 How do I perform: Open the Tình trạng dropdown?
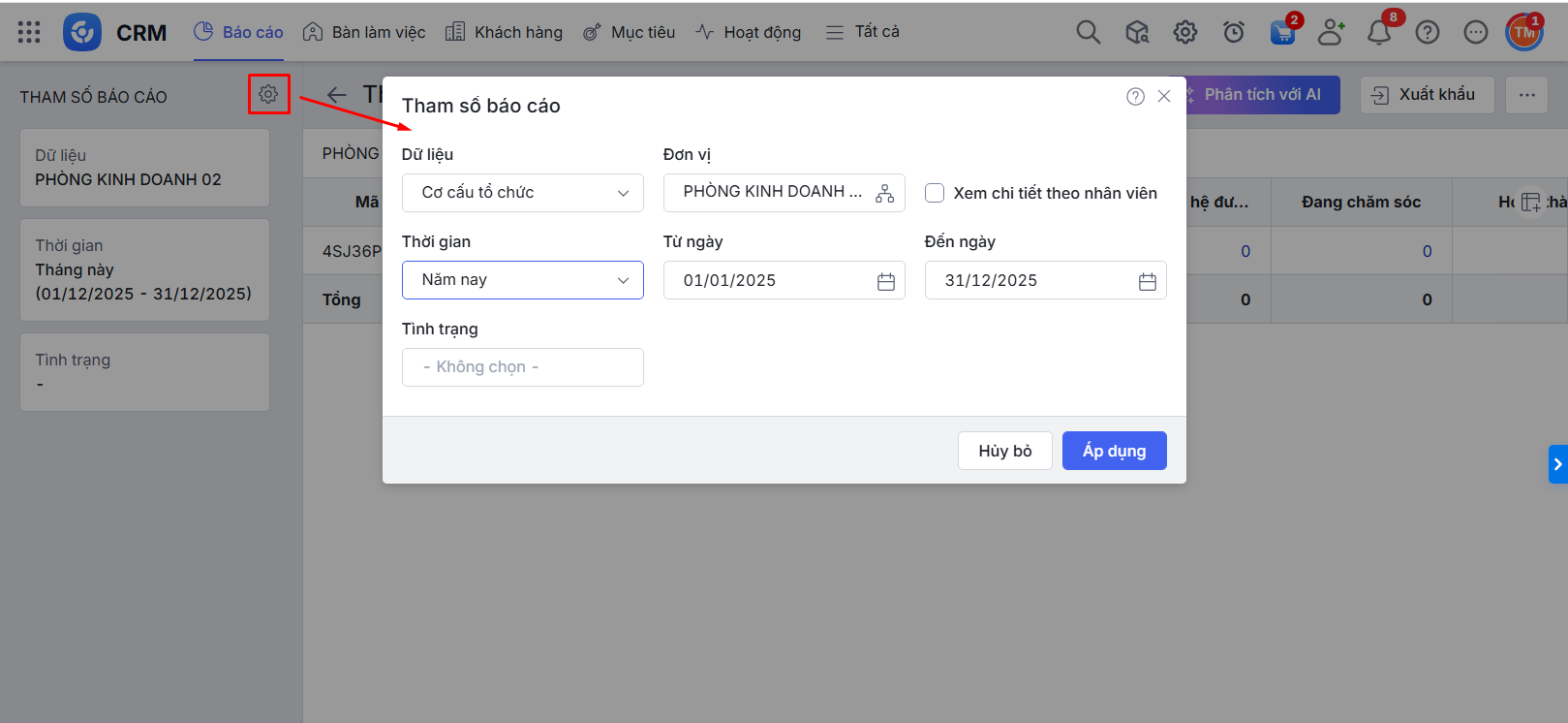point(522,367)
